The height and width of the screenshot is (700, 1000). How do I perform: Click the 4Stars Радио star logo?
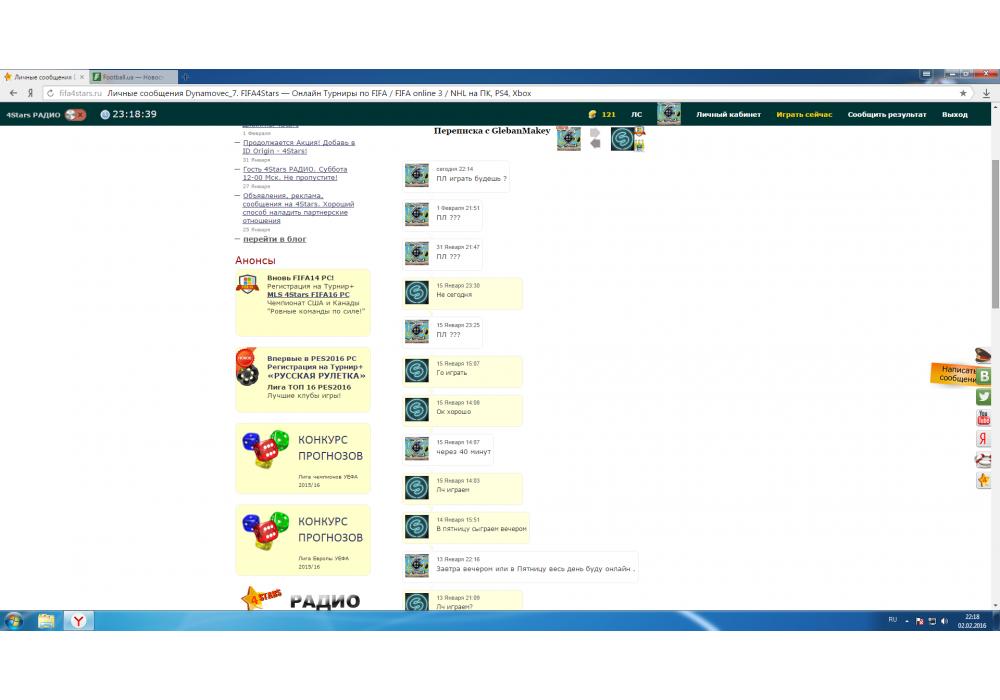(x=261, y=599)
